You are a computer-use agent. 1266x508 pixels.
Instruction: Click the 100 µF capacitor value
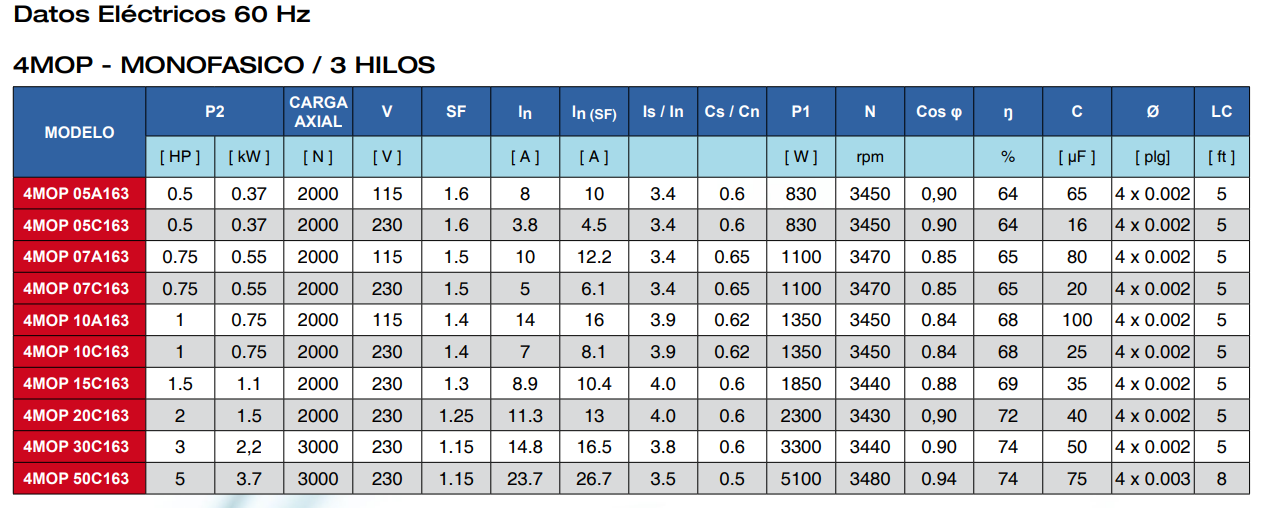click(x=1077, y=320)
